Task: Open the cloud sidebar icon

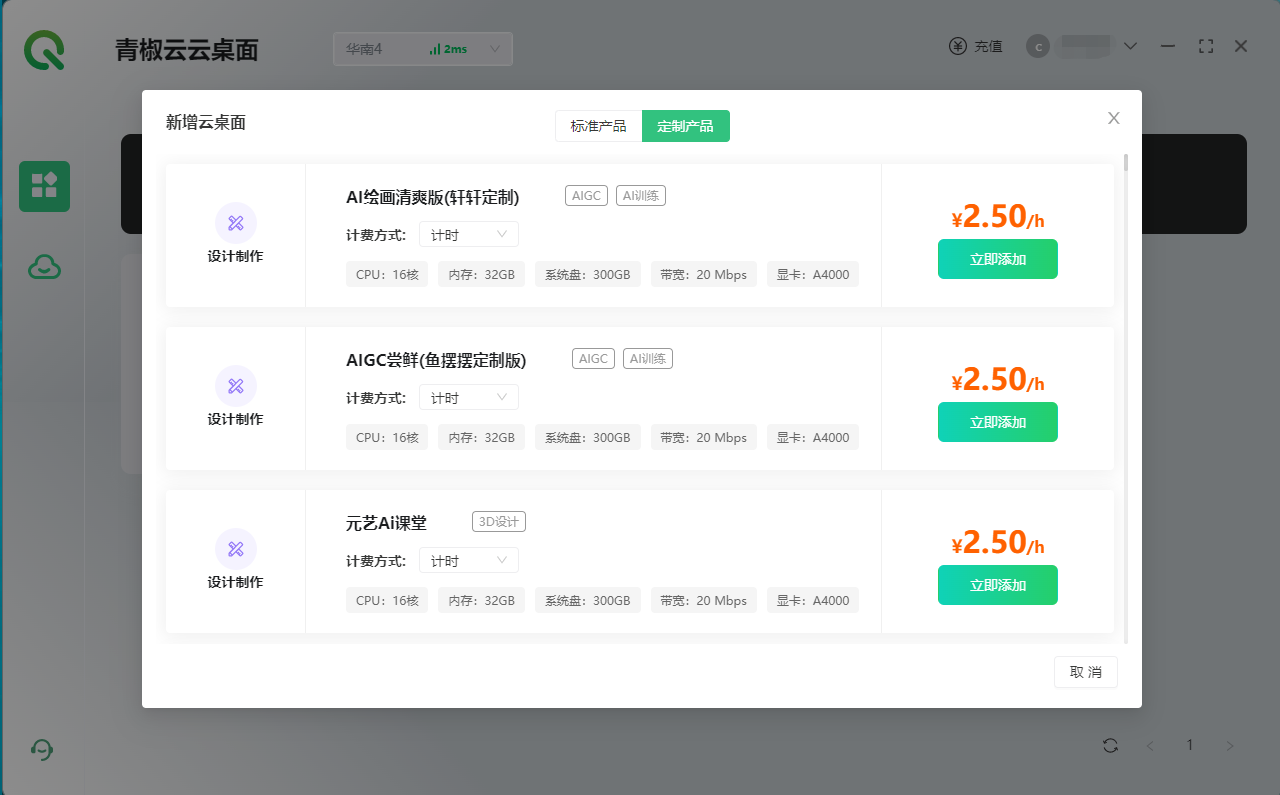Action: click(x=44, y=266)
